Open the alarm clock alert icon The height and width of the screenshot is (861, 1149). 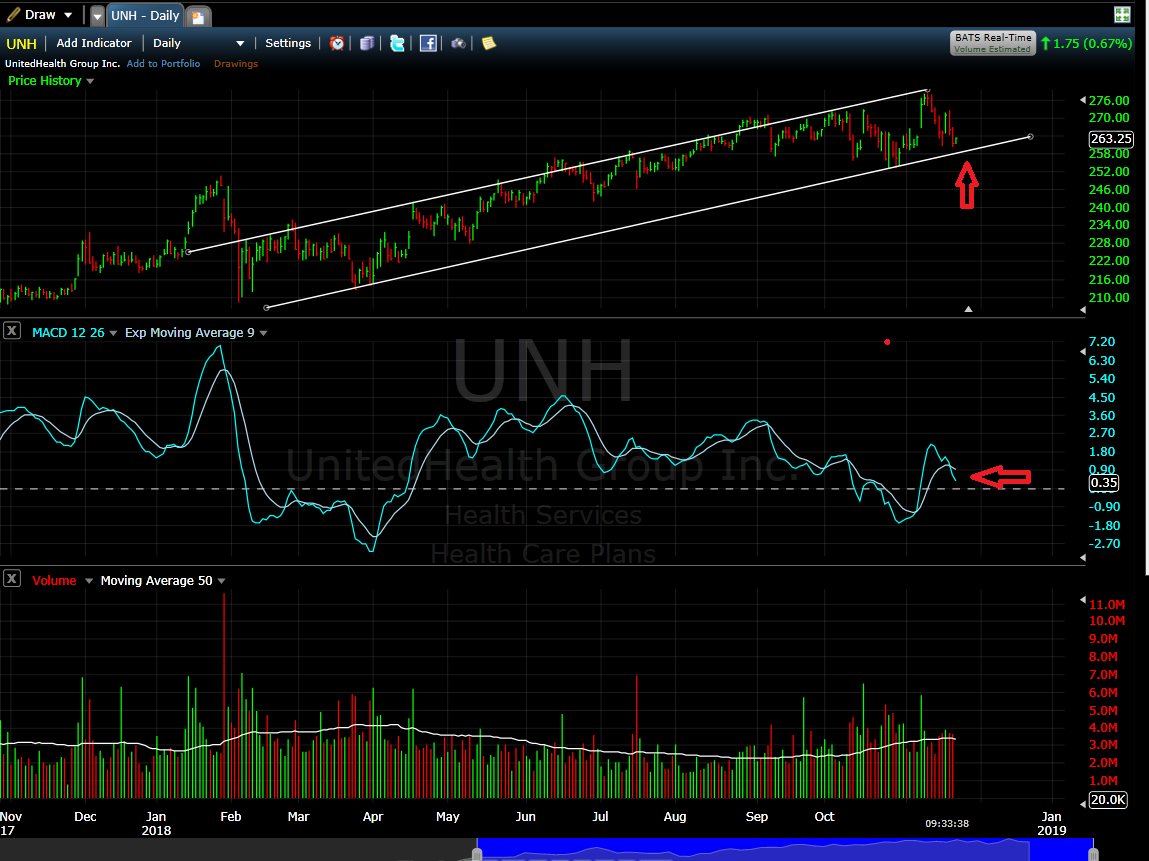point(338,43)
